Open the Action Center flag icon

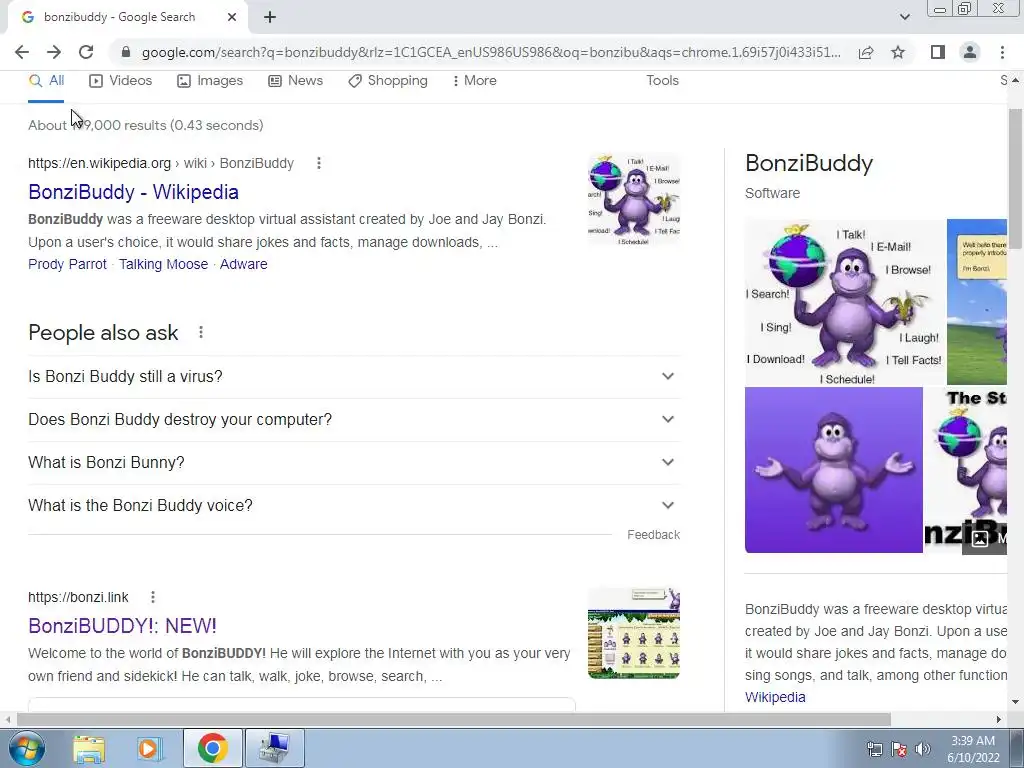click(x=899, y=749)
